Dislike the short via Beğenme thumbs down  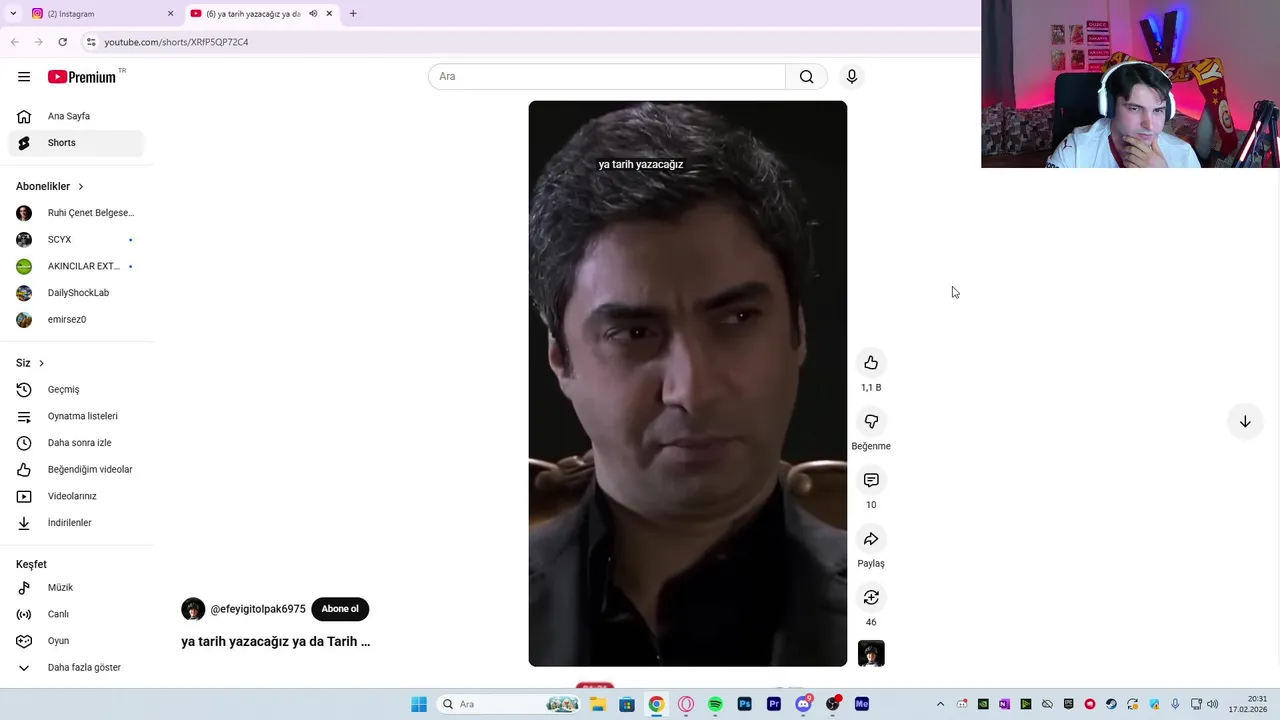(x=871, y=421)
